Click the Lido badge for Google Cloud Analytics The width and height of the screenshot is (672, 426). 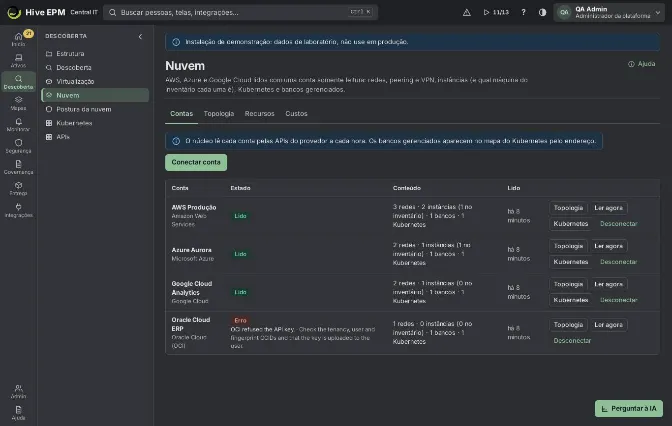click(240, 292)
